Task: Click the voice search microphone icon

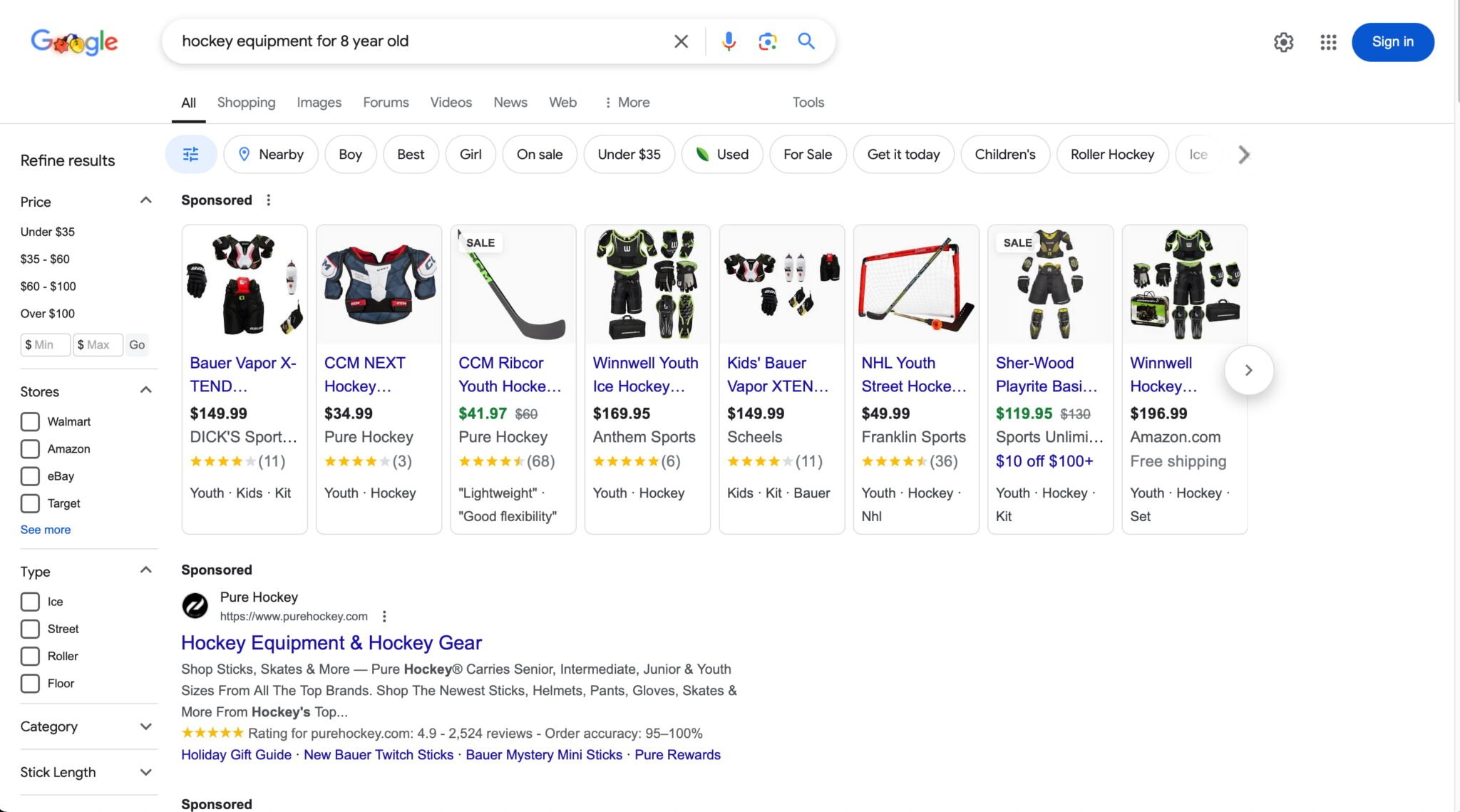Action: coord(728,41)
